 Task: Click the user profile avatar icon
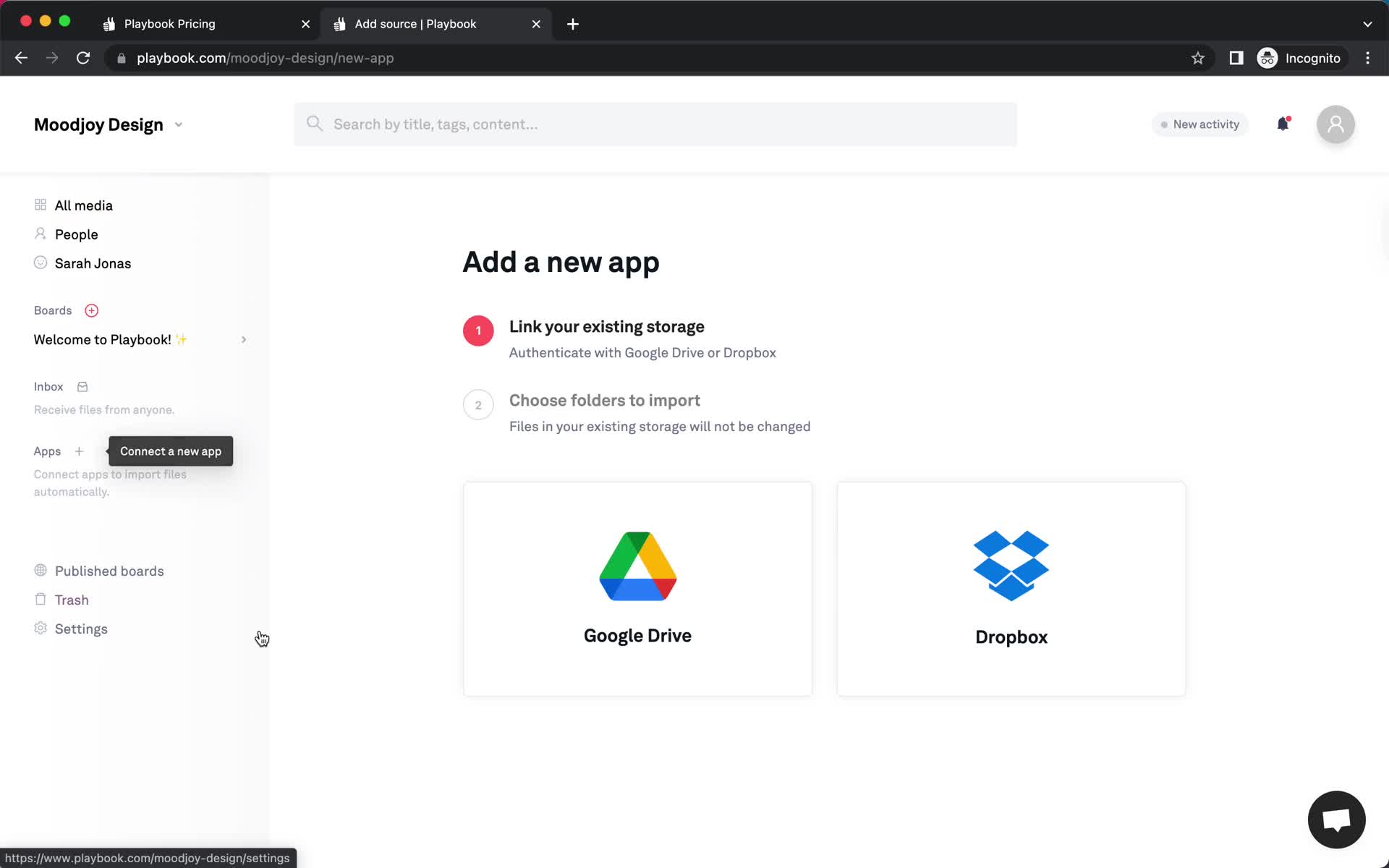[x=1335, y=124]
